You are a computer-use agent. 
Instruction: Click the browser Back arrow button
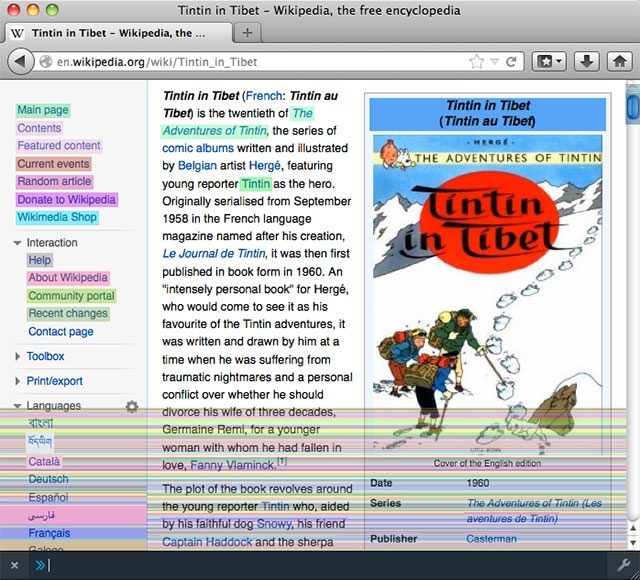pyautogui.click(x=21, y=61)
